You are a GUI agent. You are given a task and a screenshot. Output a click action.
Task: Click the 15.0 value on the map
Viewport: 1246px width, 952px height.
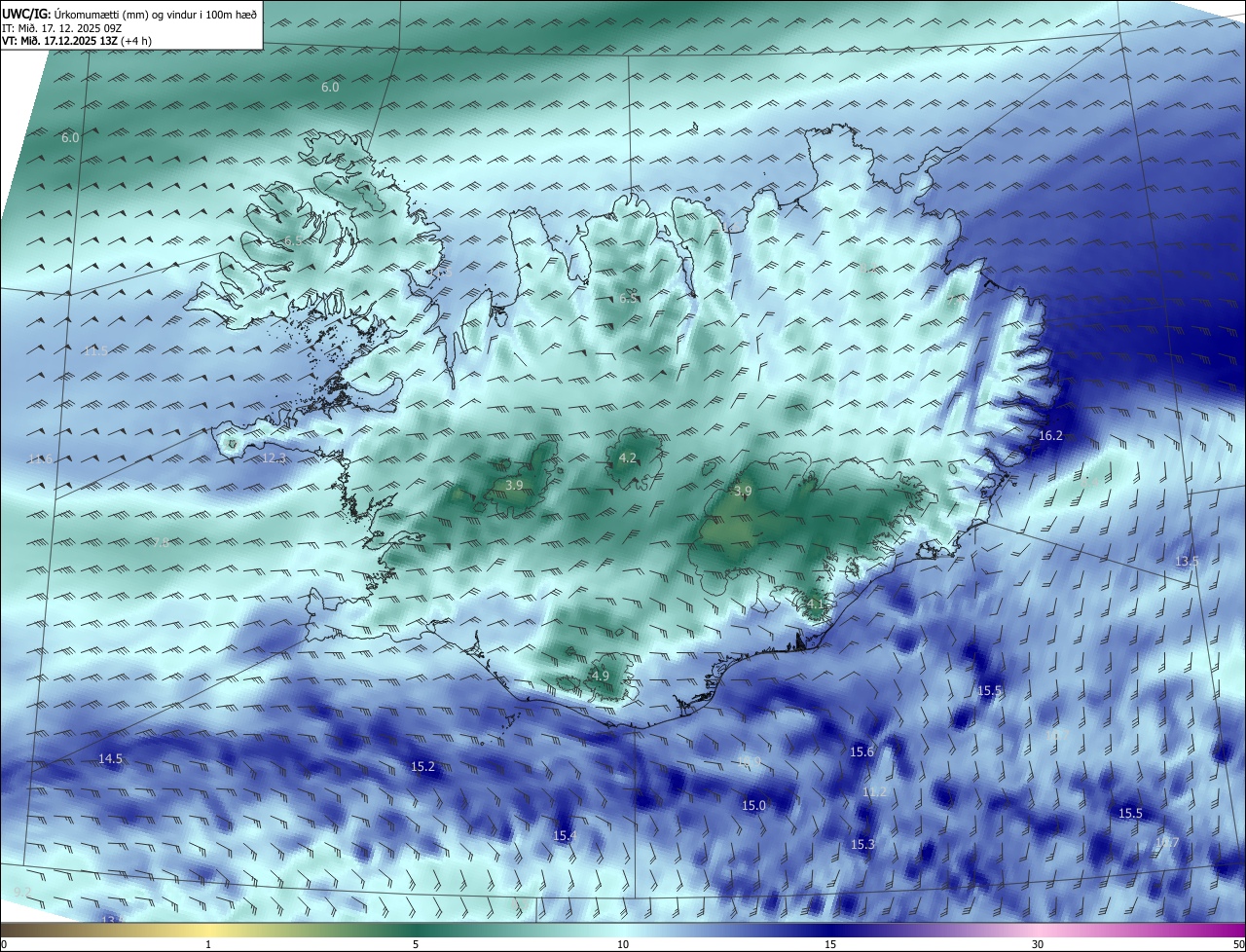[x=753, y=805]
